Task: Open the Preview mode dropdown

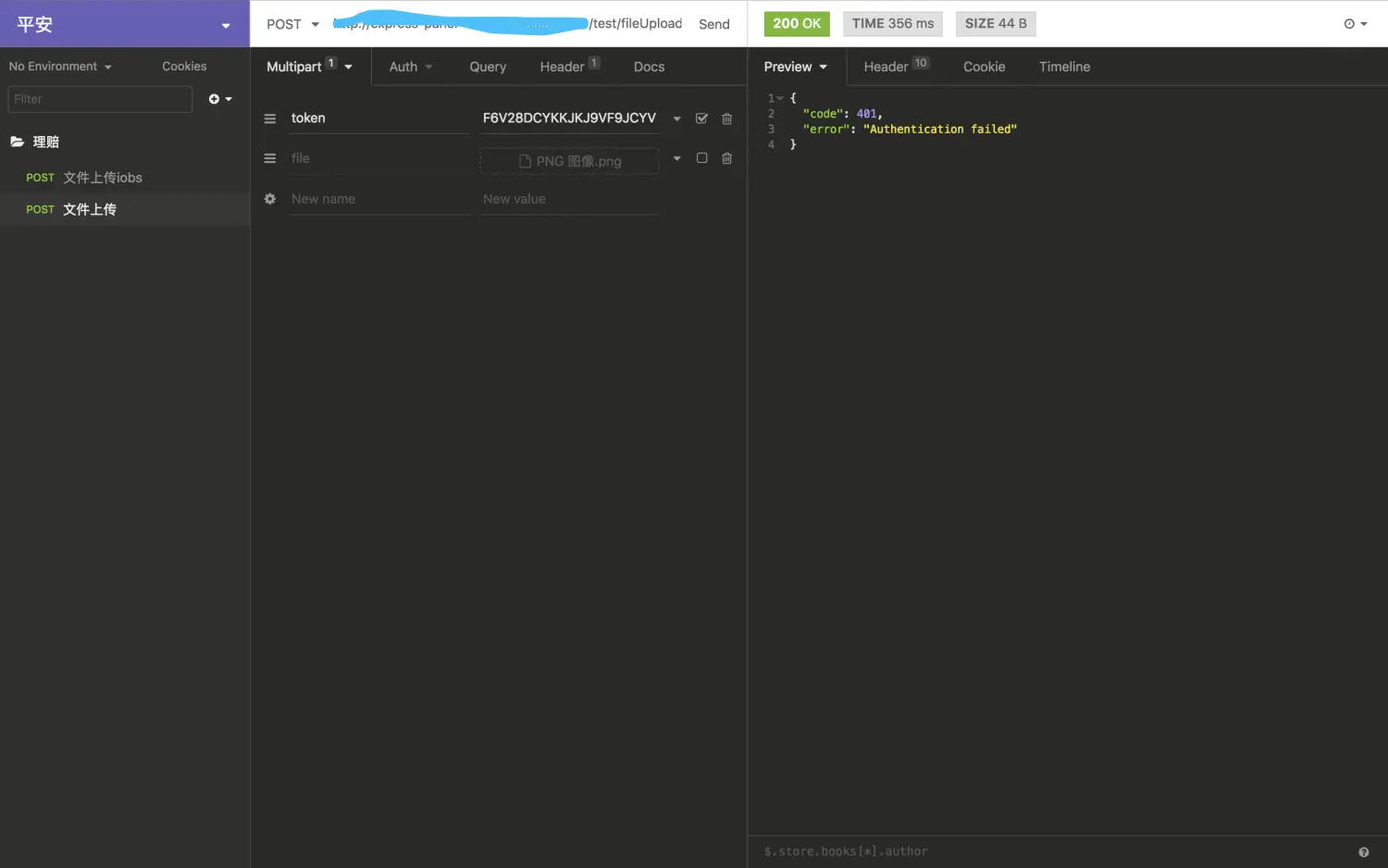Action: (796, 67)
